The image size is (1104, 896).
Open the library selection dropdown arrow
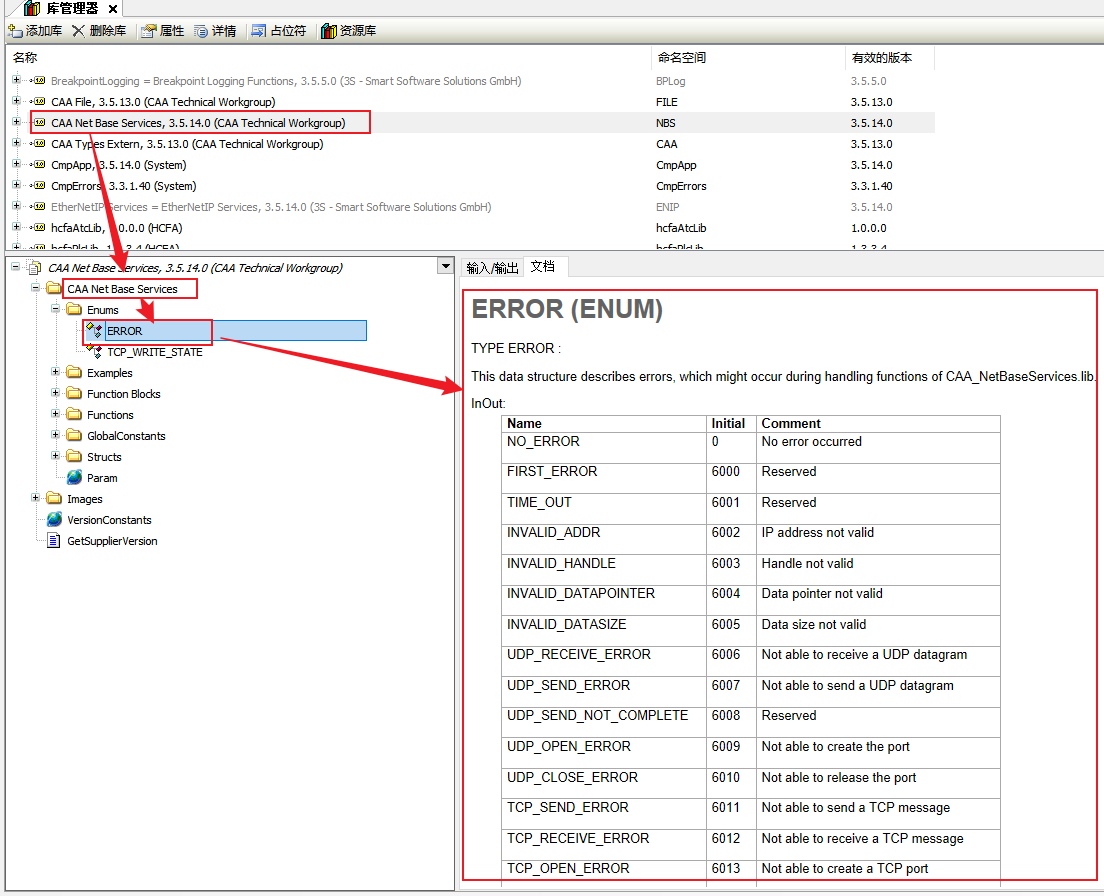tap(445, 267)
